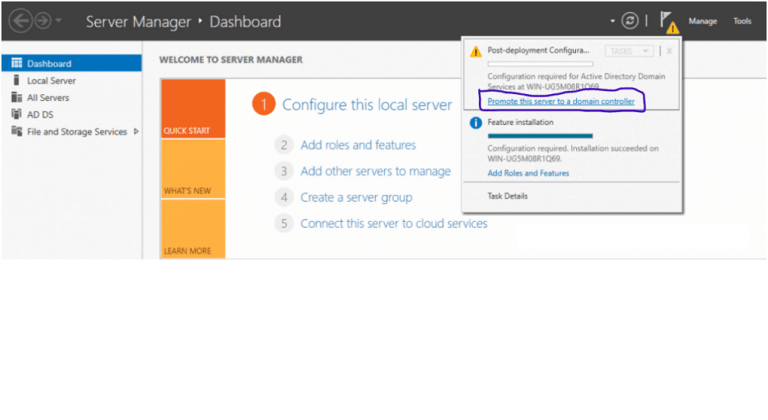Click the Feature installation progress bar
The height and width of the screenshot is (420, 768).
540,136
